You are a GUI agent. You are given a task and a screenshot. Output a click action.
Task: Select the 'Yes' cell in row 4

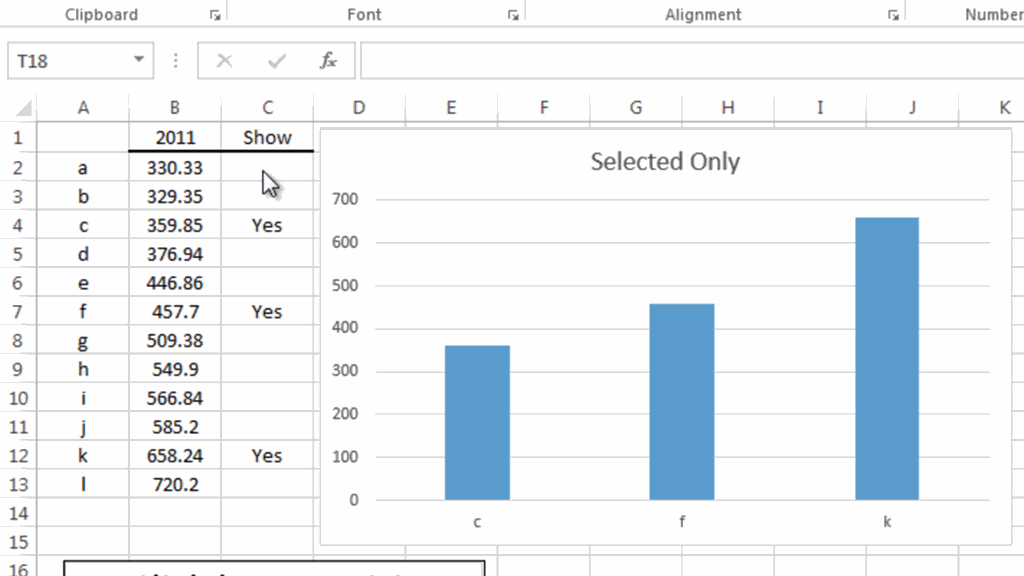[267, 226]
